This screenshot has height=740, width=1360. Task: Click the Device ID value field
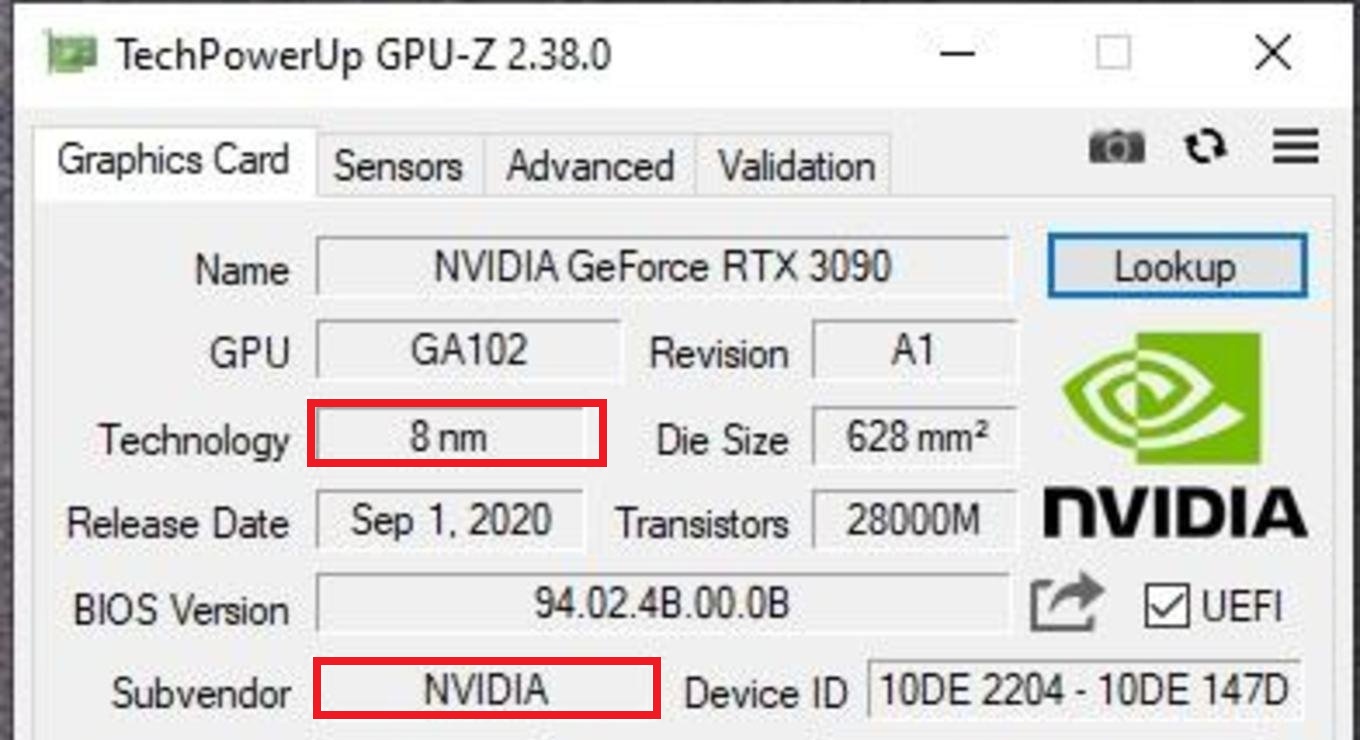[x=1084, y=691]
